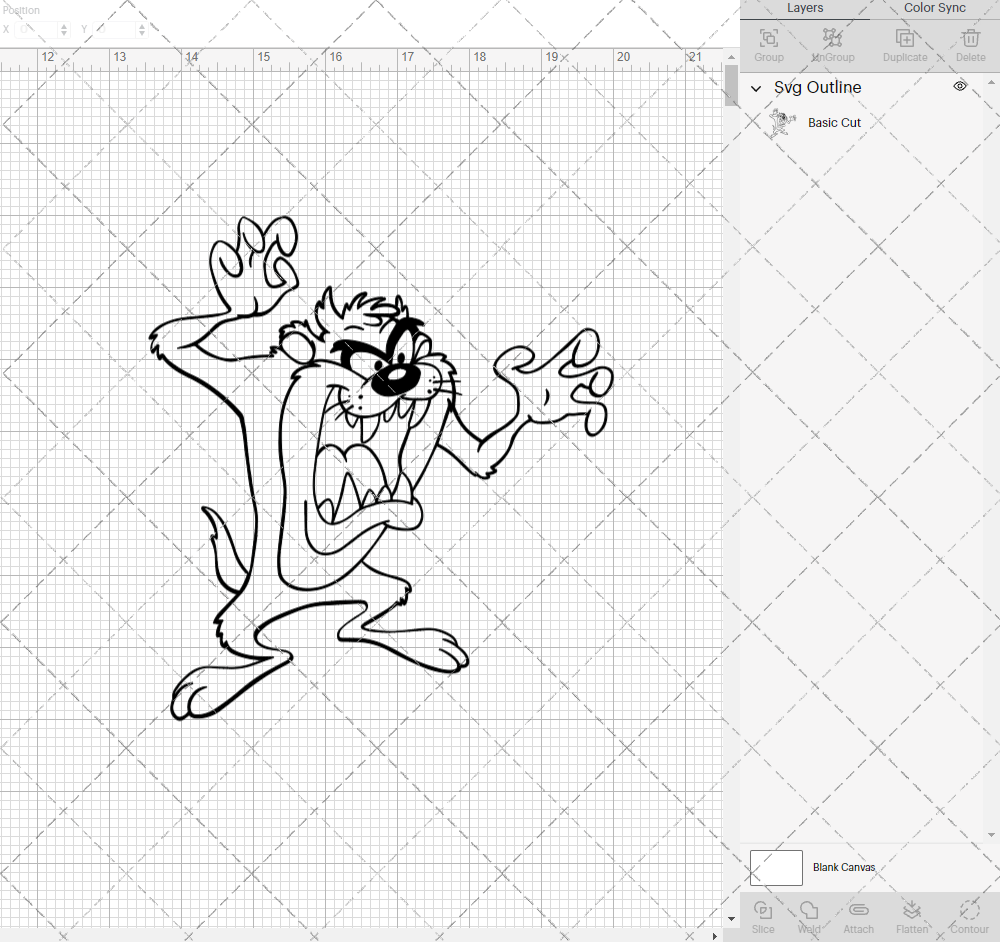Click the X position input field
Image resolution: width=1000 pixels, height=942 pixels.
pos(35,29)
